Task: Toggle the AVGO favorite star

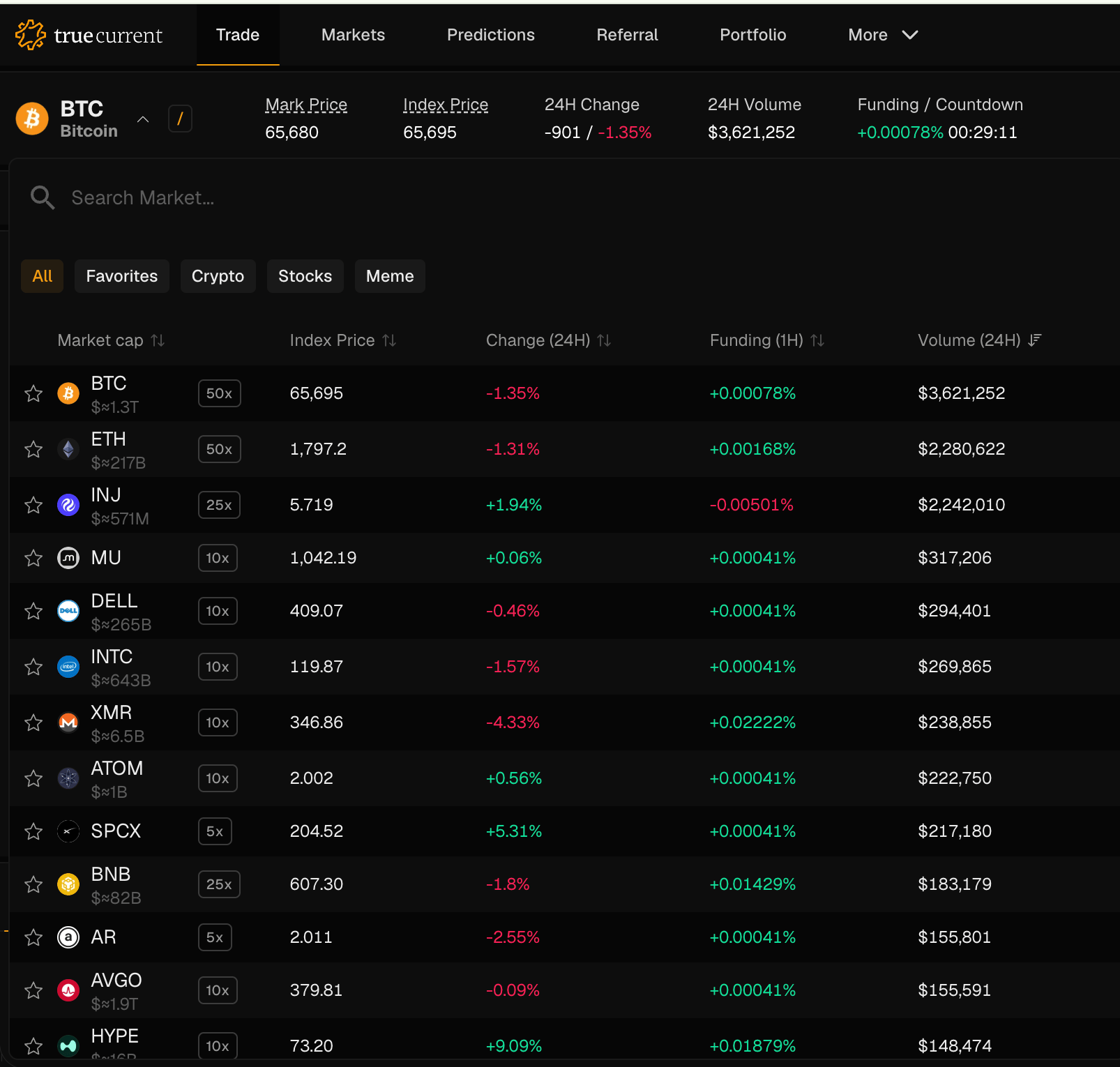Action: (33, 990)
